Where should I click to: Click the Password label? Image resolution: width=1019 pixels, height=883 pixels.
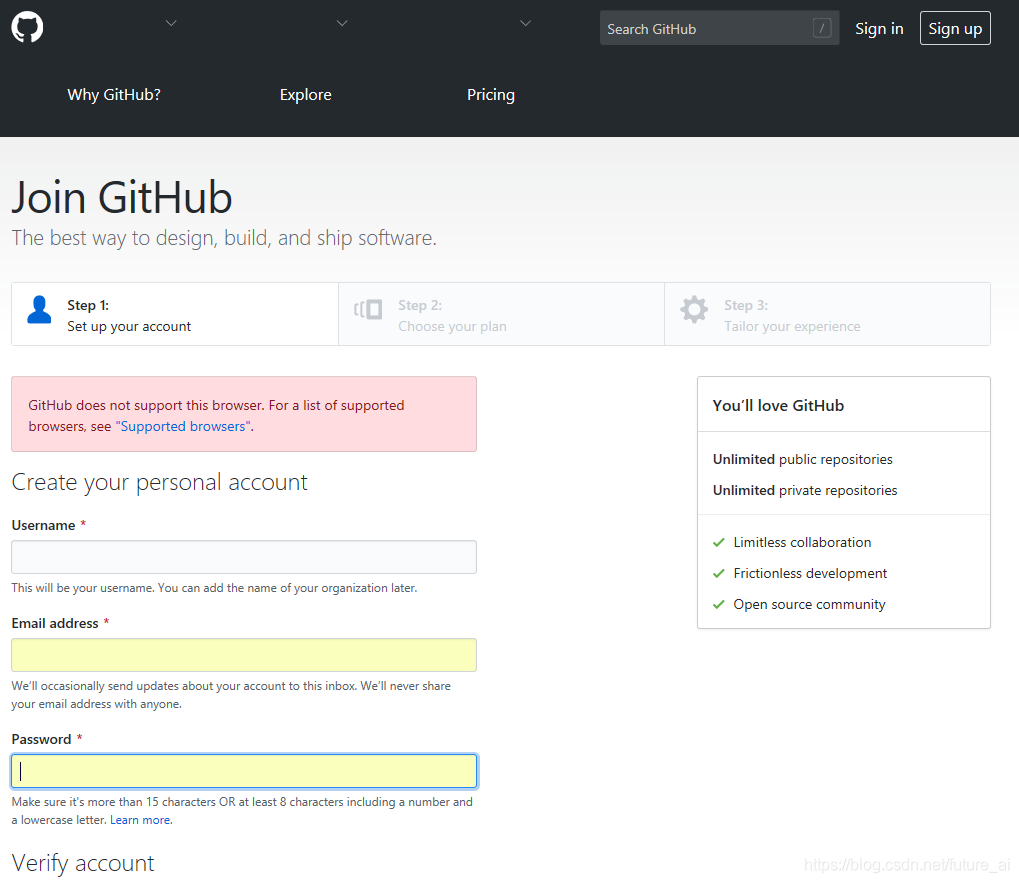click(41, 739)
